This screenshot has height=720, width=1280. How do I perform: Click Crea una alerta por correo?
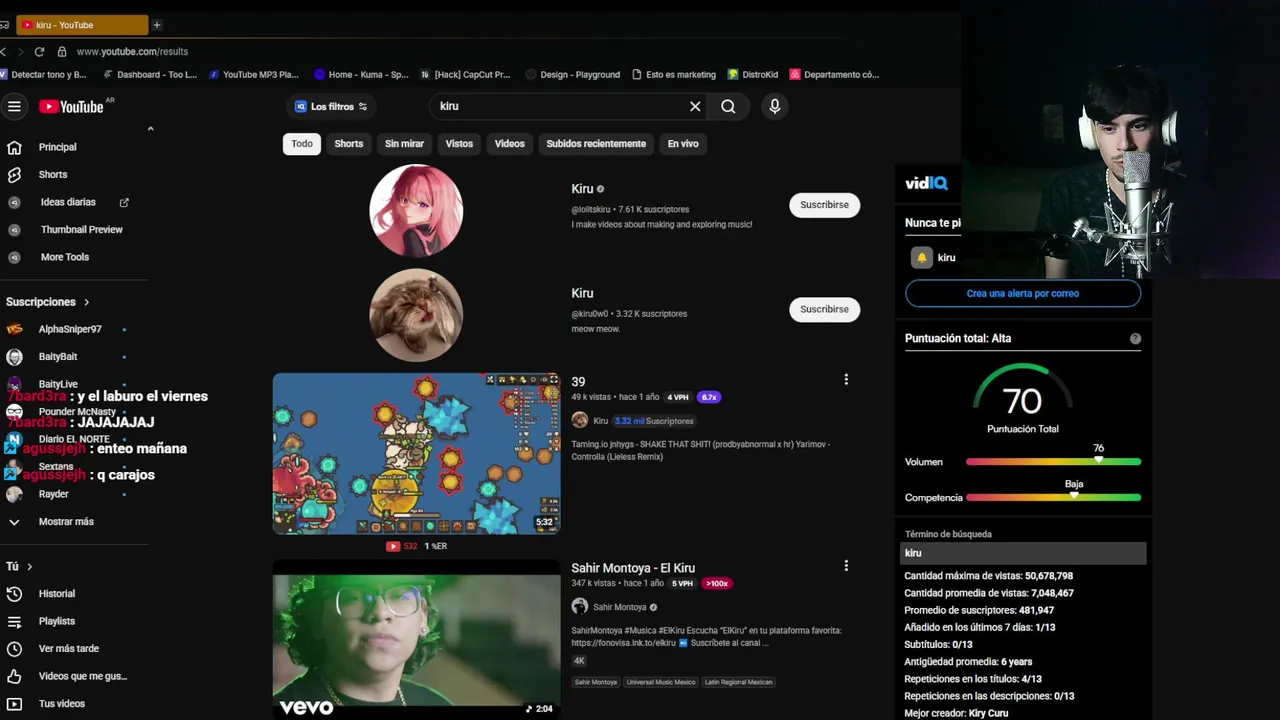coord(1022,294)
